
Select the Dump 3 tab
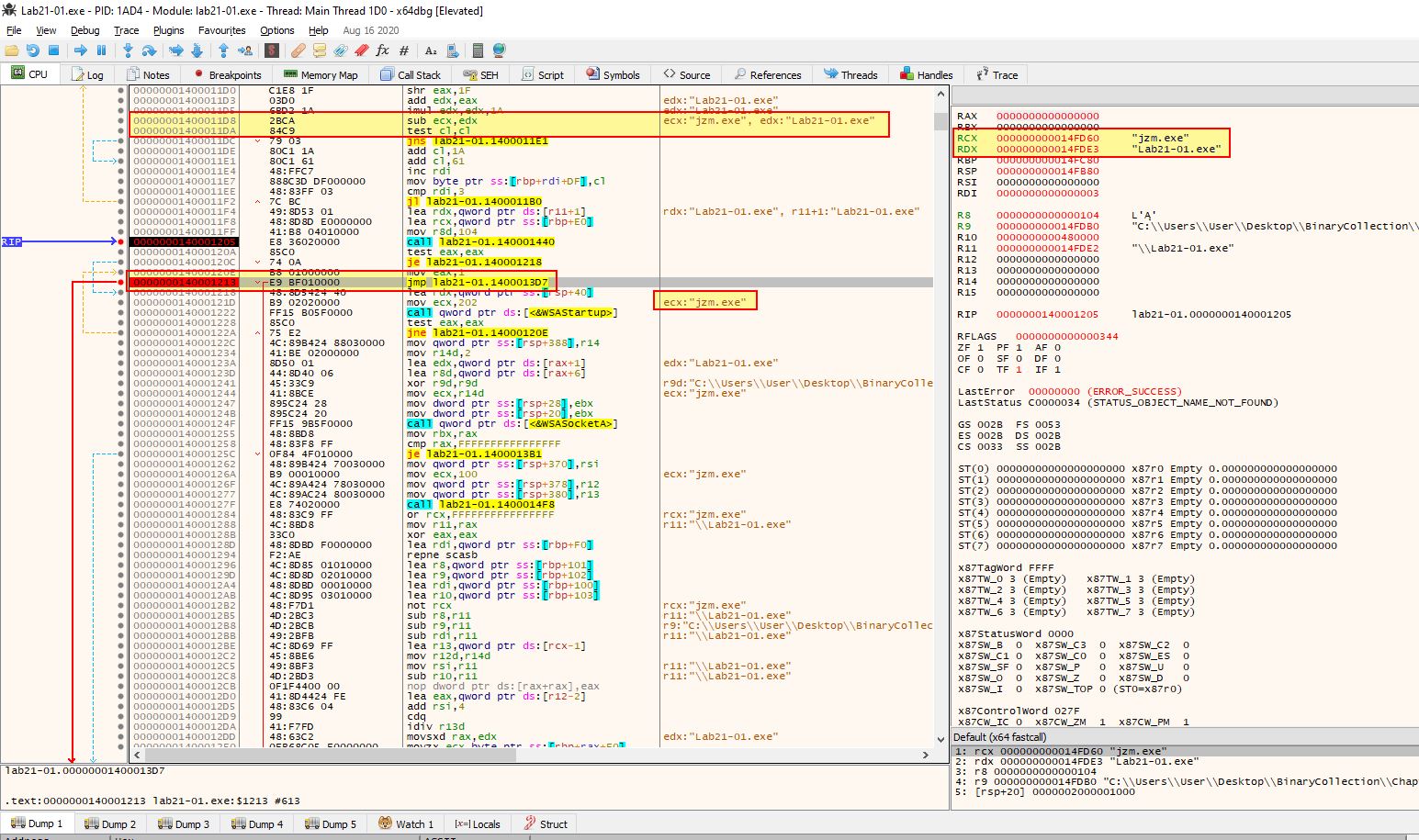click(183, 823)
